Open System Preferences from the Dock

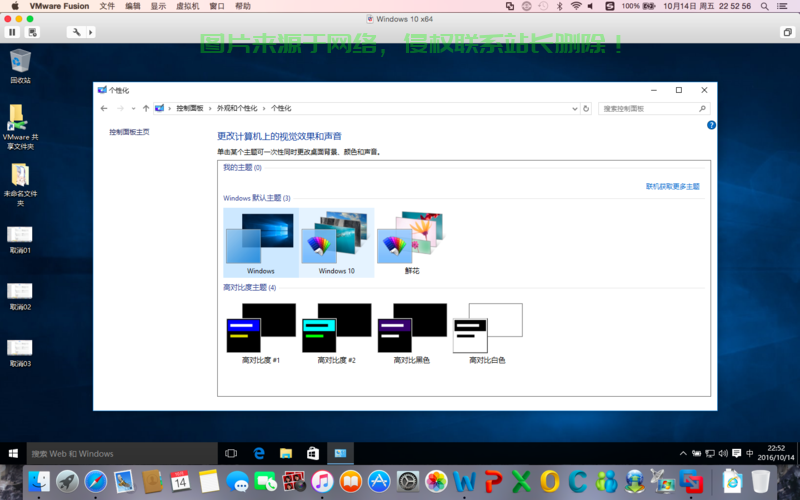(x=408, y=481)
